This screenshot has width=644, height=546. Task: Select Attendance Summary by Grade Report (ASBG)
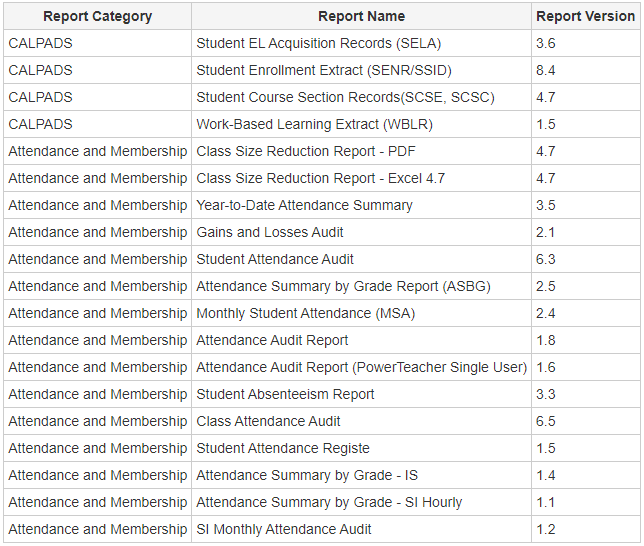point(343,286)
